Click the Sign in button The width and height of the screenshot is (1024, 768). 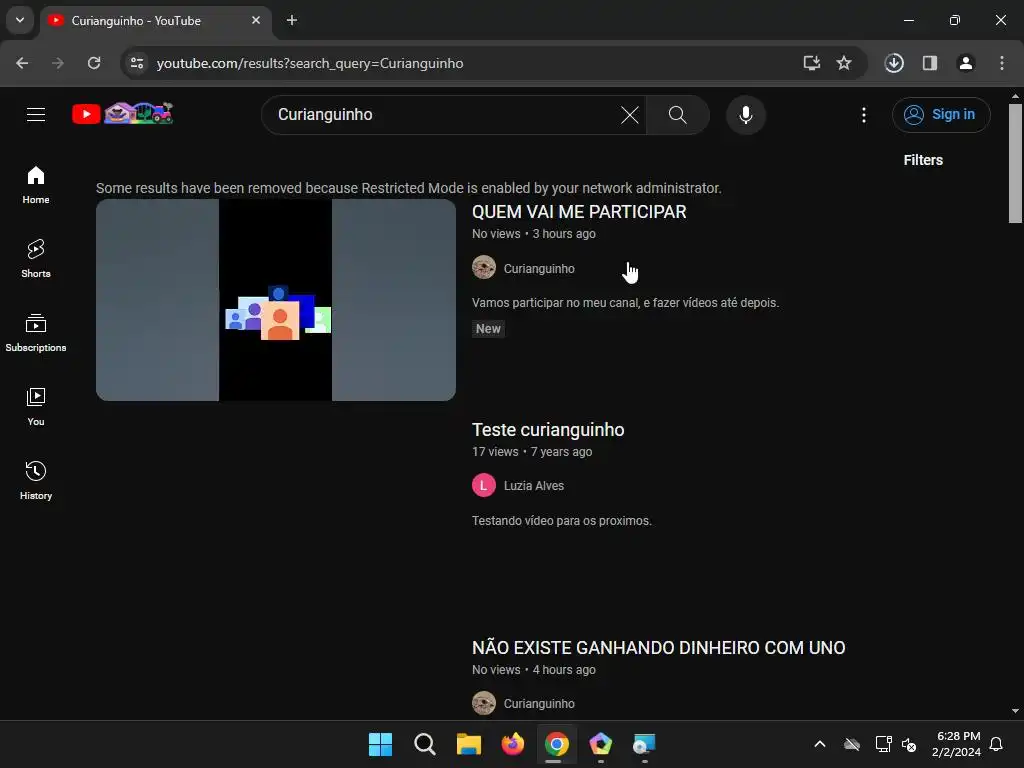(941, 115)
